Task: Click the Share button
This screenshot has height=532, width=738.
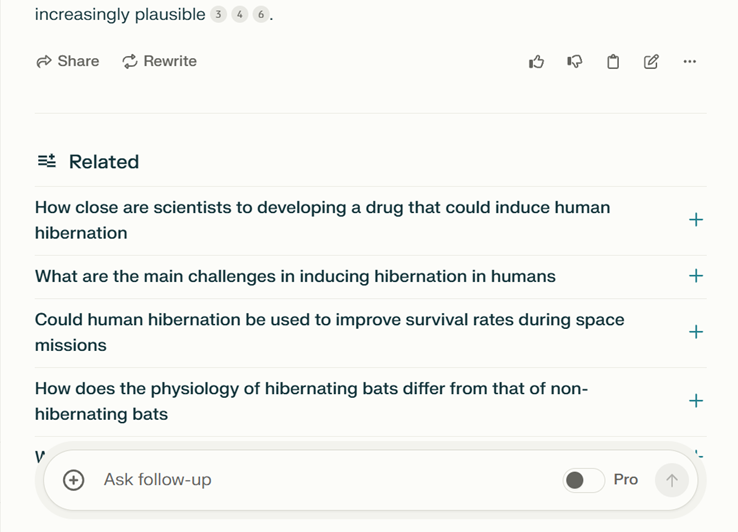Action: [x=68, y=61]
